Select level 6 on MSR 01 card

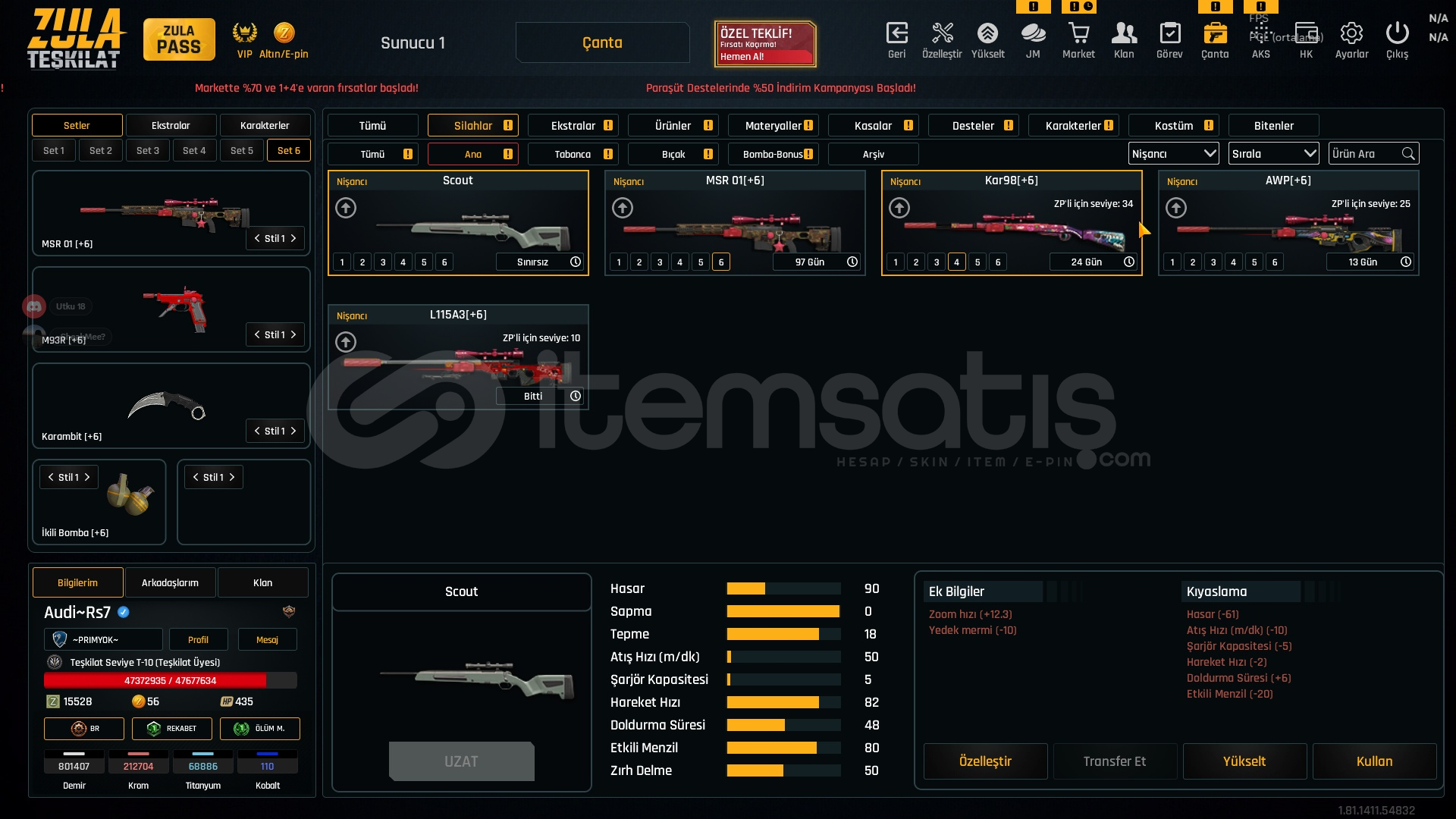721,262
